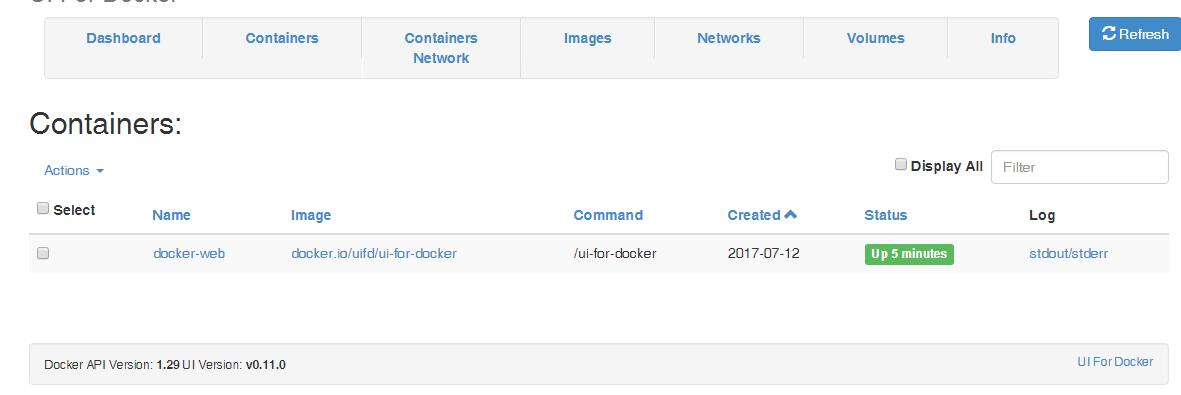The image size is (1181, 395).
Task: Open the Dashboard tab
Action: (x=124, y=38)
